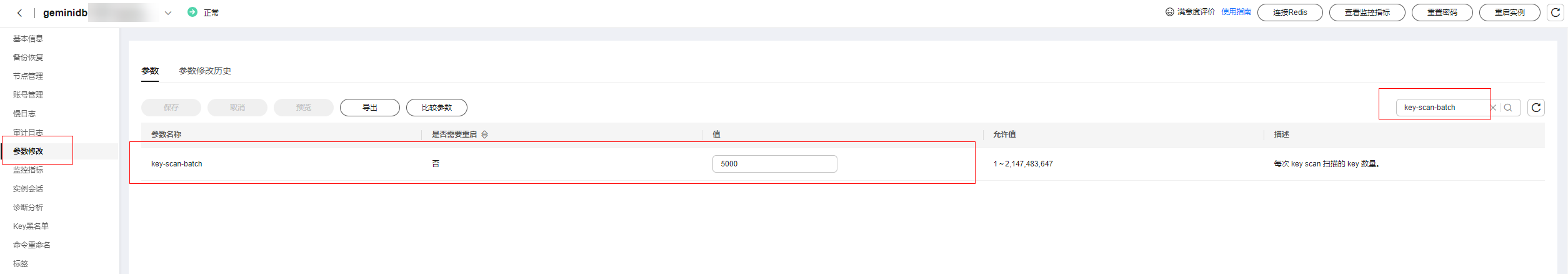Click the green 正常 status icon
The height and width of the screenshot is (274, 1568).
pyautogui.click(x=192, y=12)
